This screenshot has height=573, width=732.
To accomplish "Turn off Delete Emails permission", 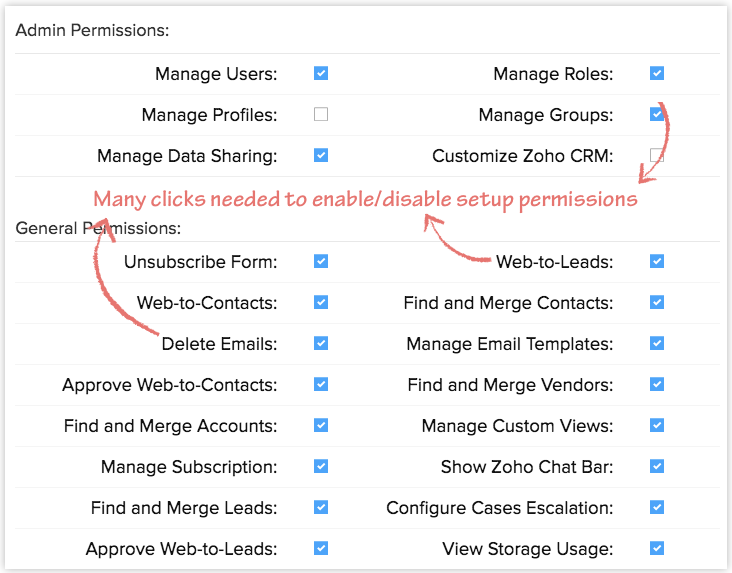I will (x=321, y=343).
